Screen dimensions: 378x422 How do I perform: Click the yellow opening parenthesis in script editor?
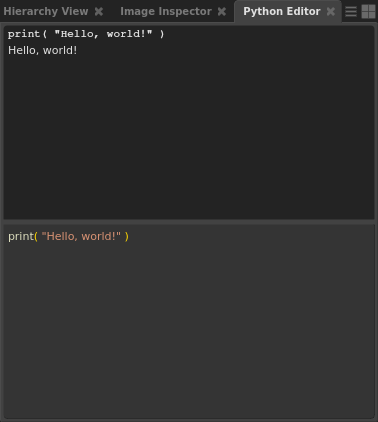pos(36,237)
